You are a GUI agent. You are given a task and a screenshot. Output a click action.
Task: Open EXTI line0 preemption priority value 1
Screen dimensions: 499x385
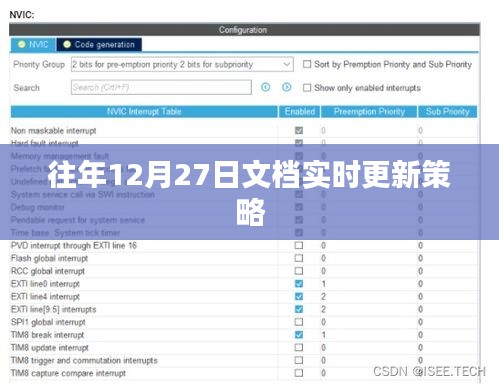pos(323,284)
